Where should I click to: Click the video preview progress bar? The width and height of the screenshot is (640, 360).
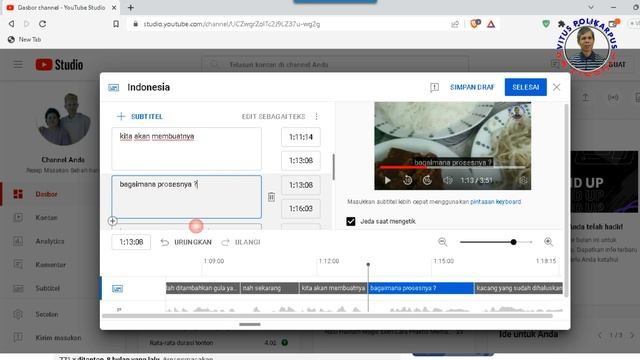point(452,167)
